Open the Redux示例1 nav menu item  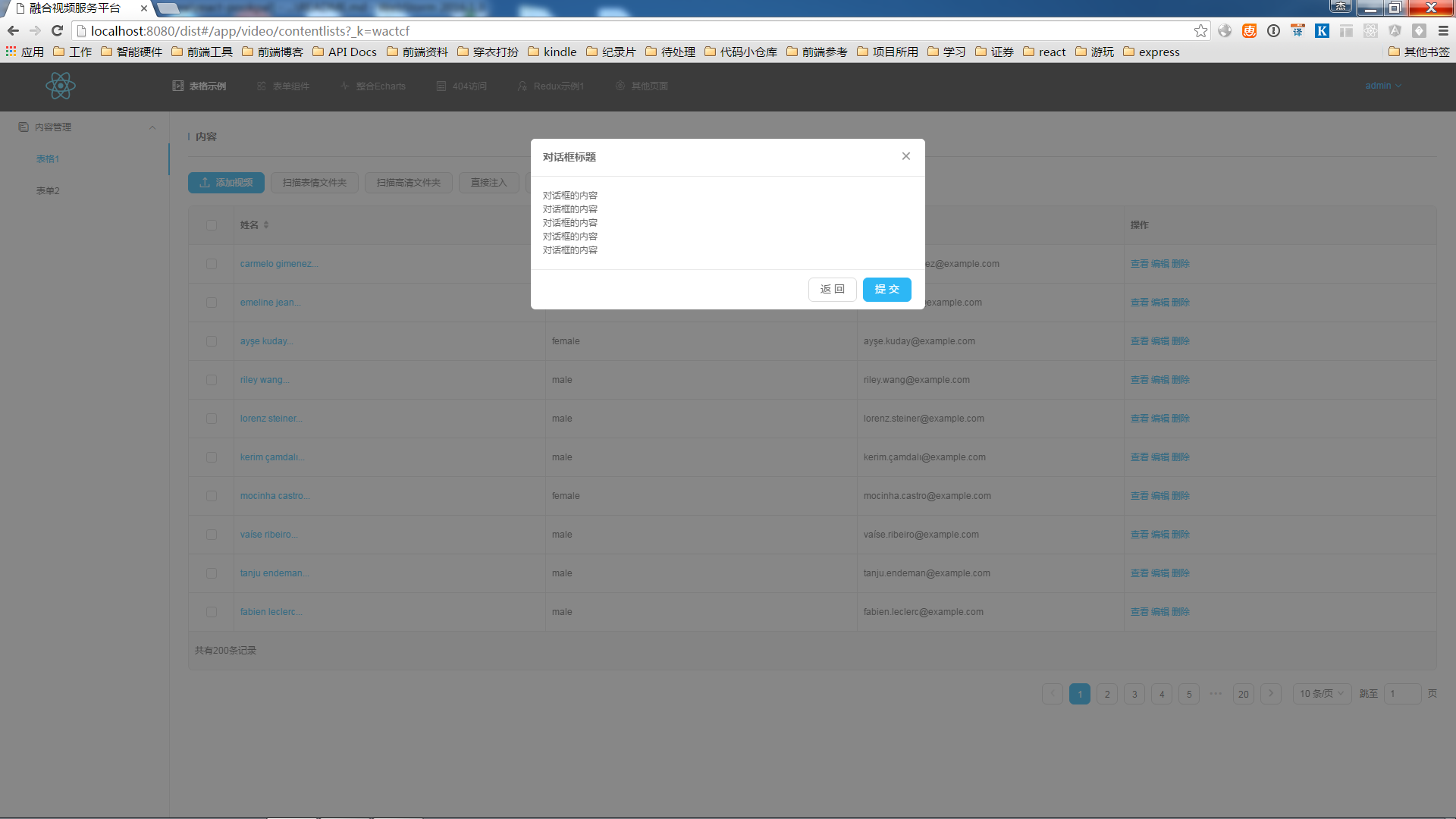click(x=551, y=86)
